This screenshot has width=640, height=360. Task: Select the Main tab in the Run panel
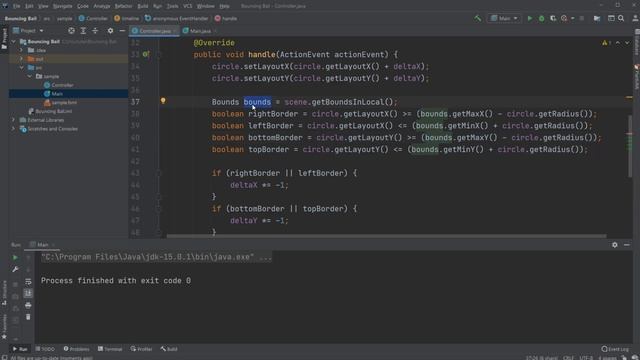pyautogui.click(x=42, y=245)
